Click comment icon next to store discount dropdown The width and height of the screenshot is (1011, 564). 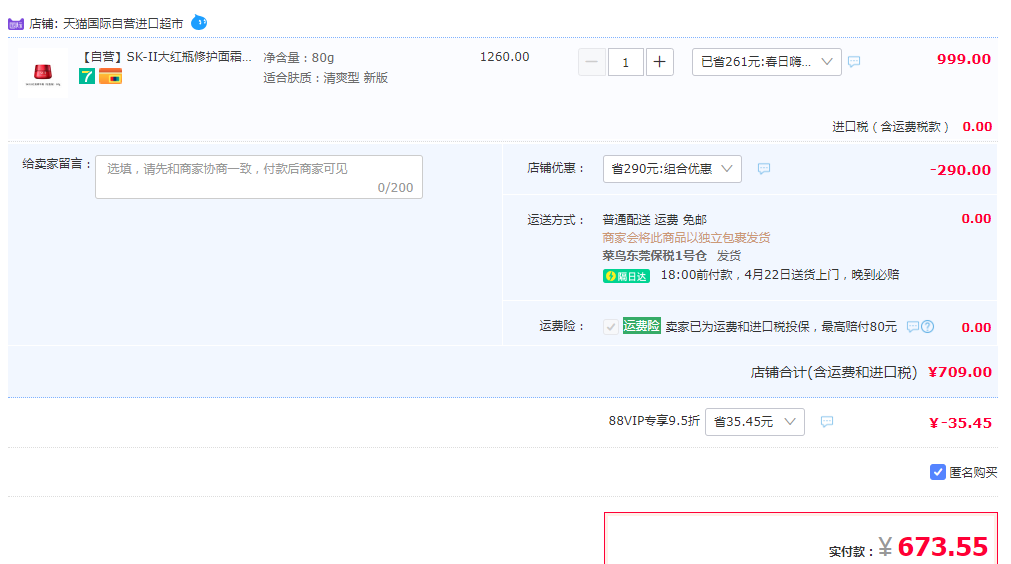coord(764,169)
